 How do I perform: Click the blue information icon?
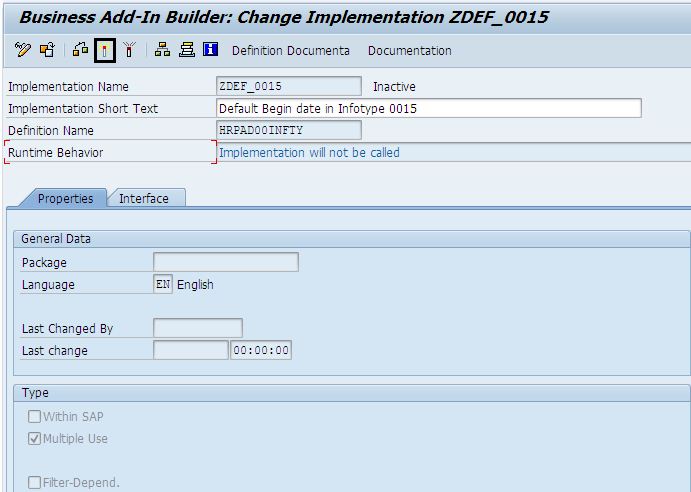point(210,50)
